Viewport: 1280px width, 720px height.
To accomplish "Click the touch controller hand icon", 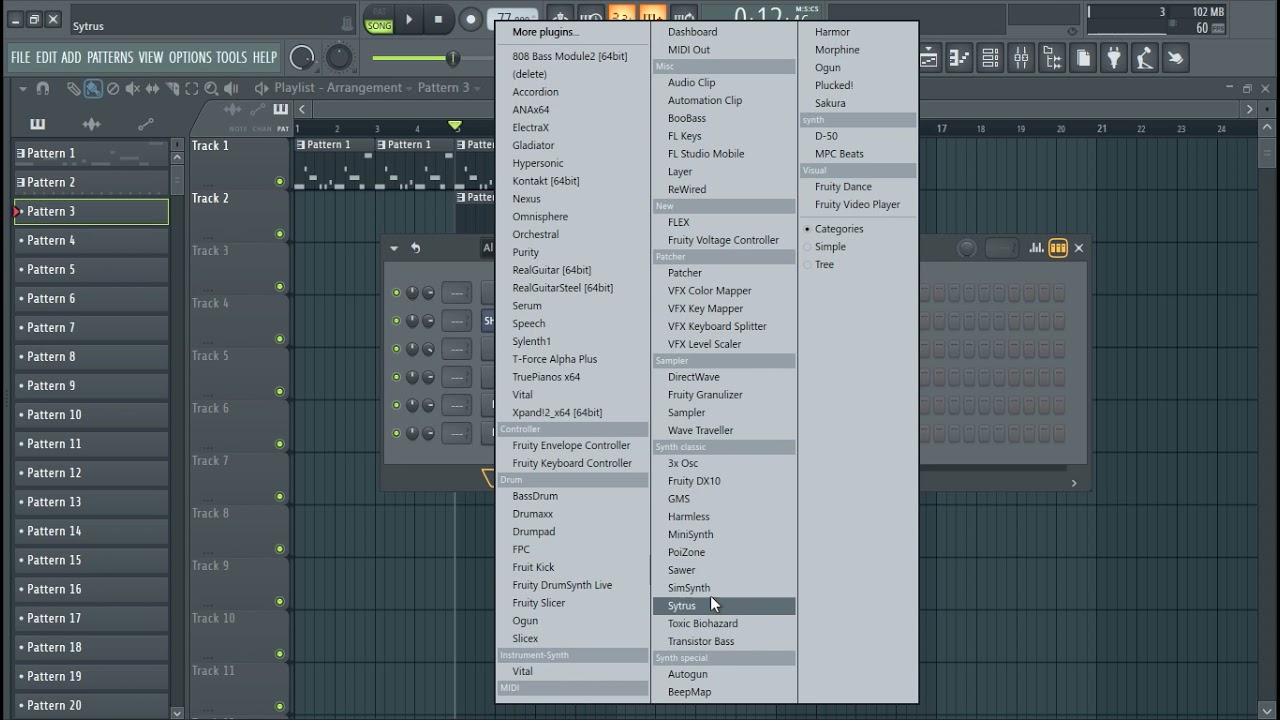I will pyautogui.click(x=1176, y=58).
